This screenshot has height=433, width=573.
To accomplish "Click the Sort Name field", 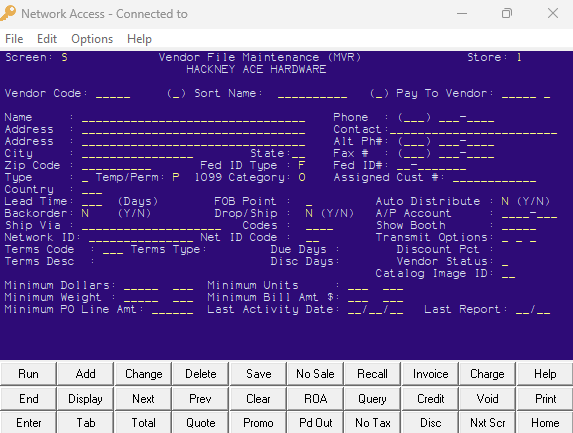I will pos(312,94).
